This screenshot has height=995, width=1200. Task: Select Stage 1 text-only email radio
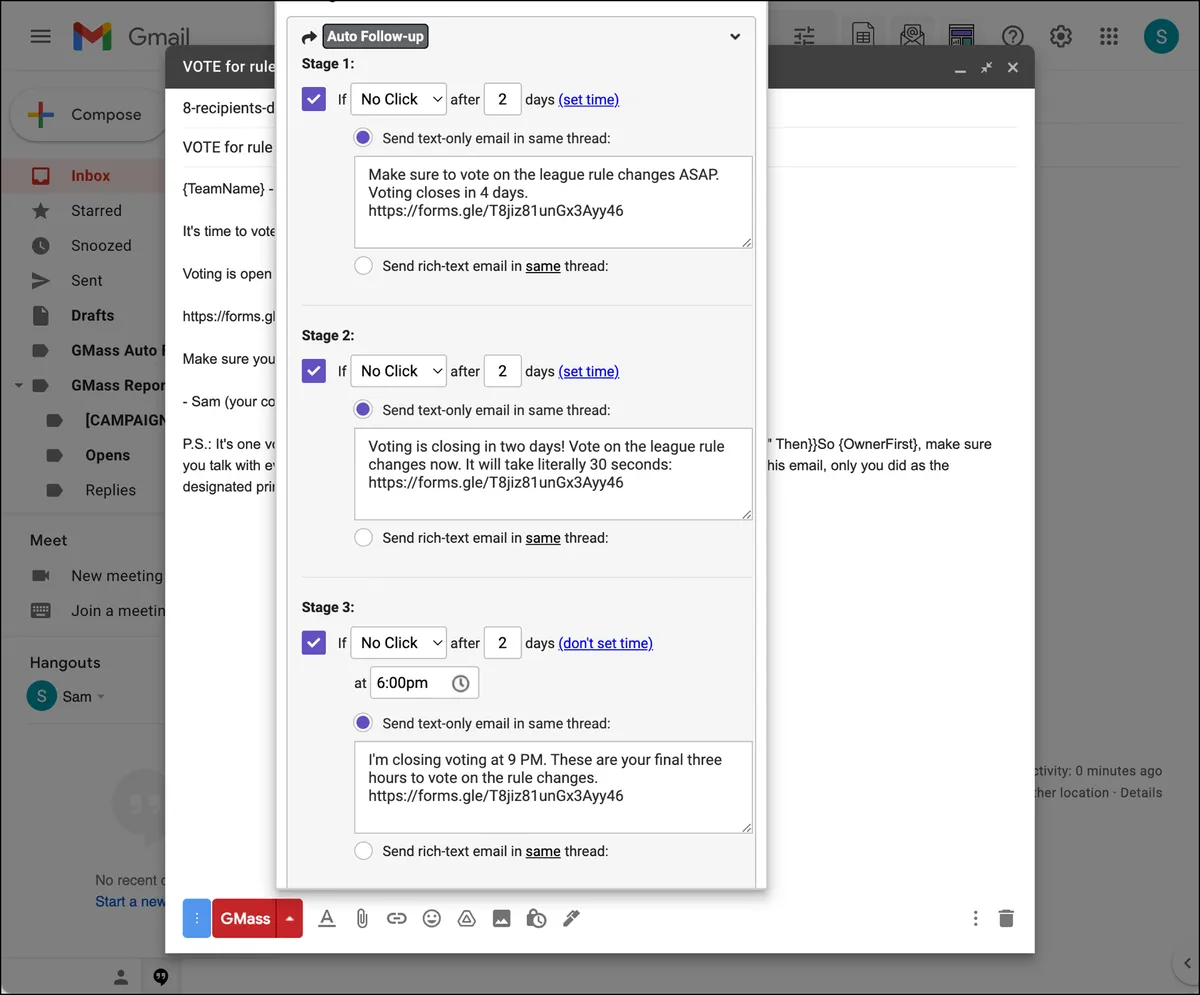[x=363, y=138]
